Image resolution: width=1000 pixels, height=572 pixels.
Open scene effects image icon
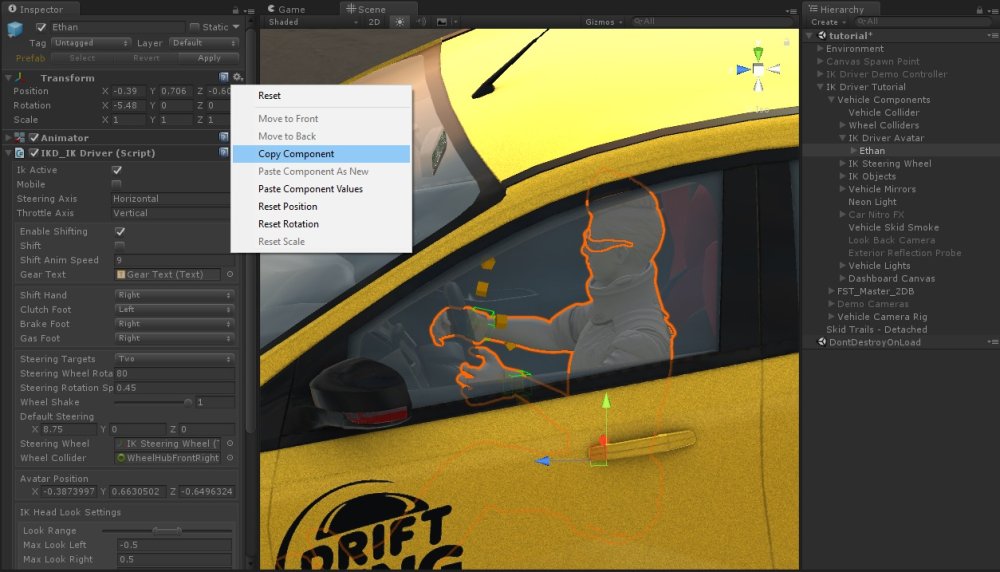(441, 22)
